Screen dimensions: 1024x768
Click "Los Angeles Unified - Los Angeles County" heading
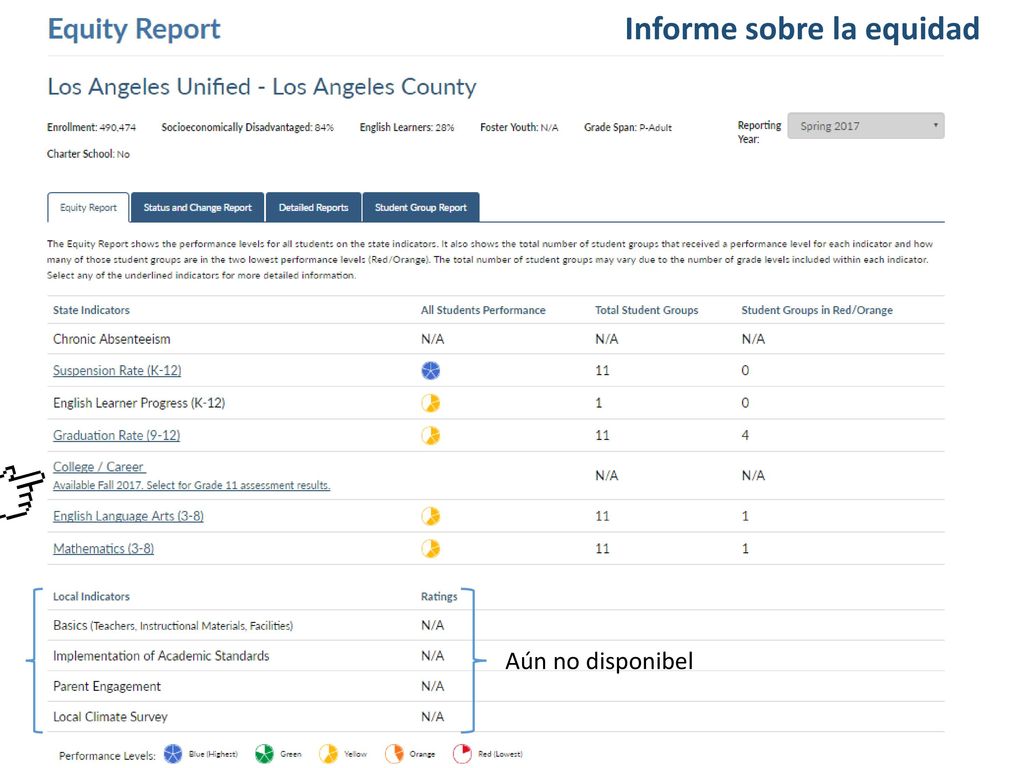[x=262, y=87]
